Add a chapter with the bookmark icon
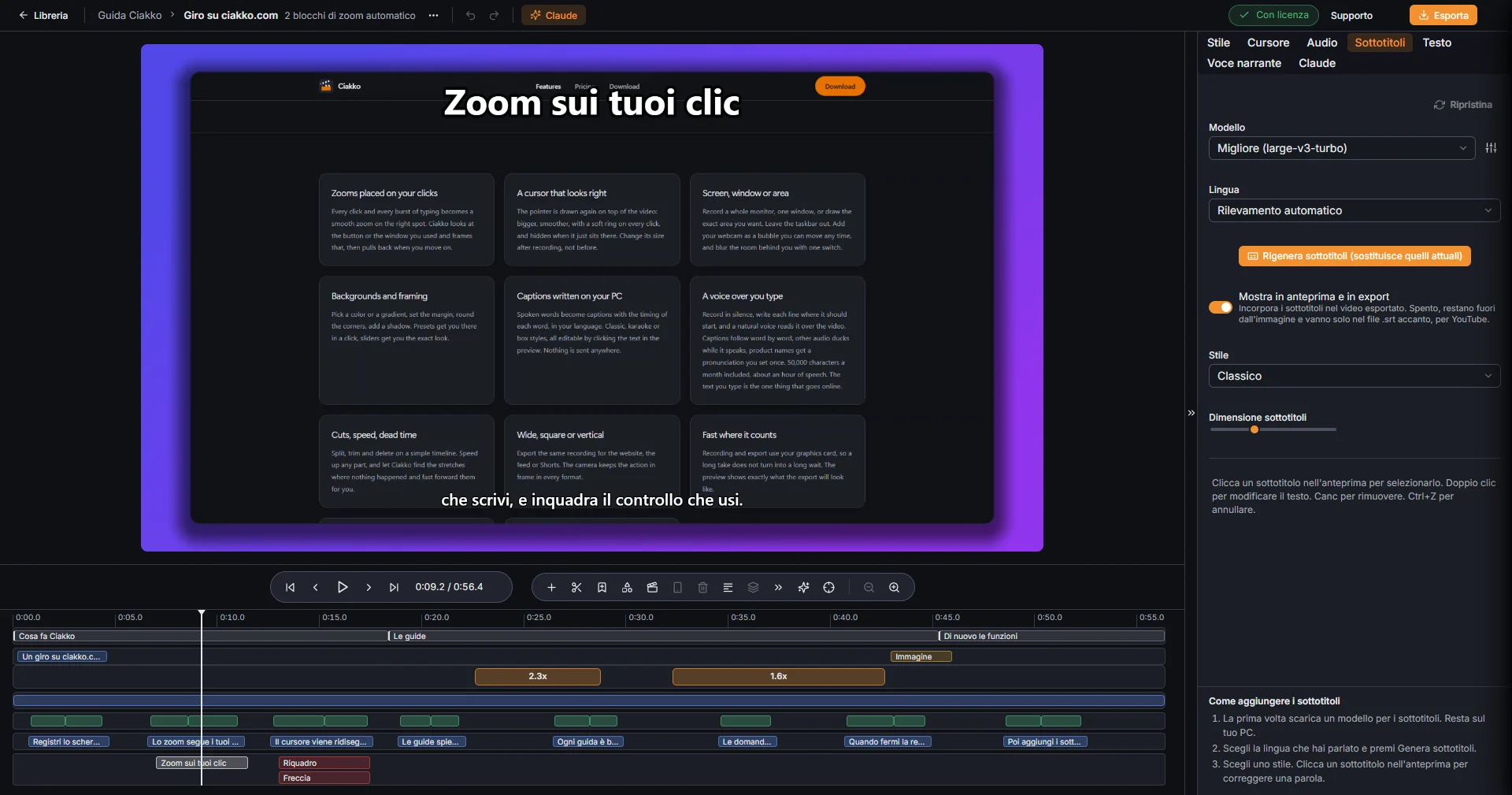The image size is (1512, 795). [602, 587]
